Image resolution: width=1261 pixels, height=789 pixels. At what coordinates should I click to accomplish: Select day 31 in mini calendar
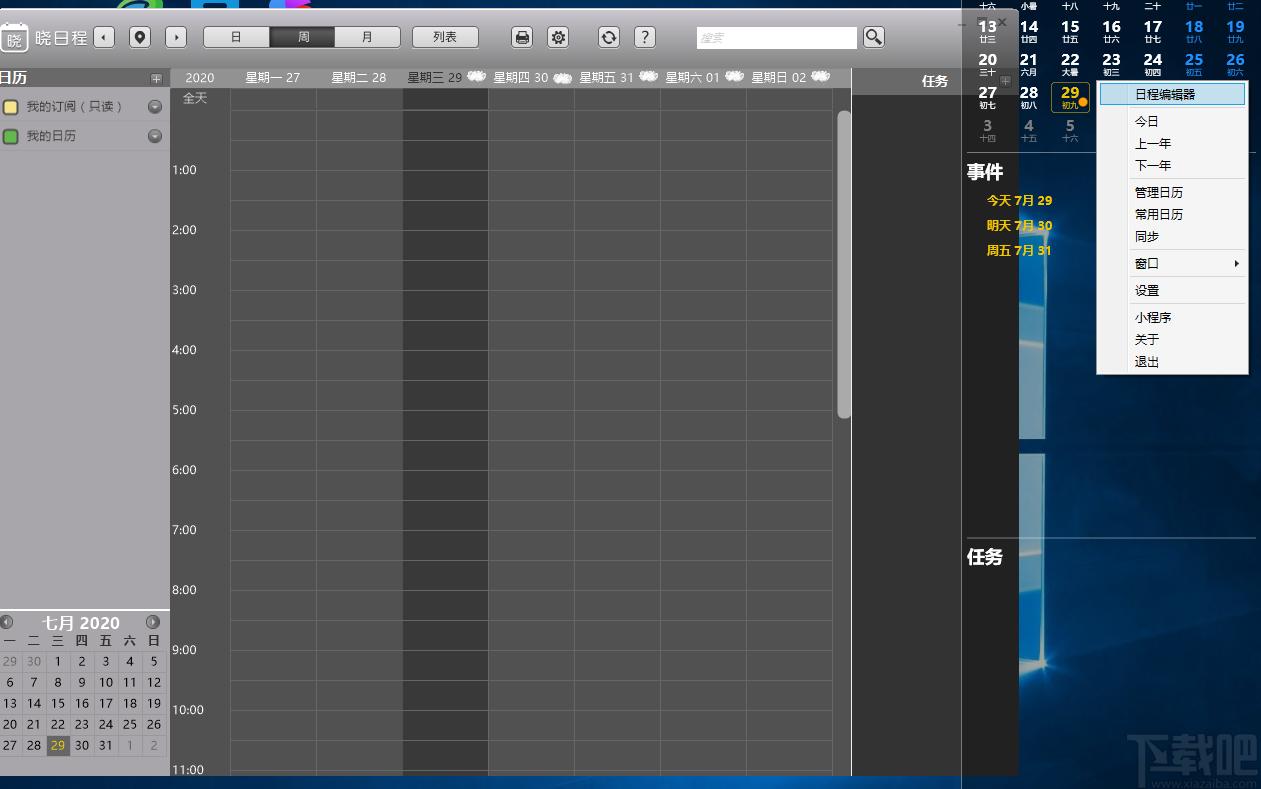[x=106, y=745]
